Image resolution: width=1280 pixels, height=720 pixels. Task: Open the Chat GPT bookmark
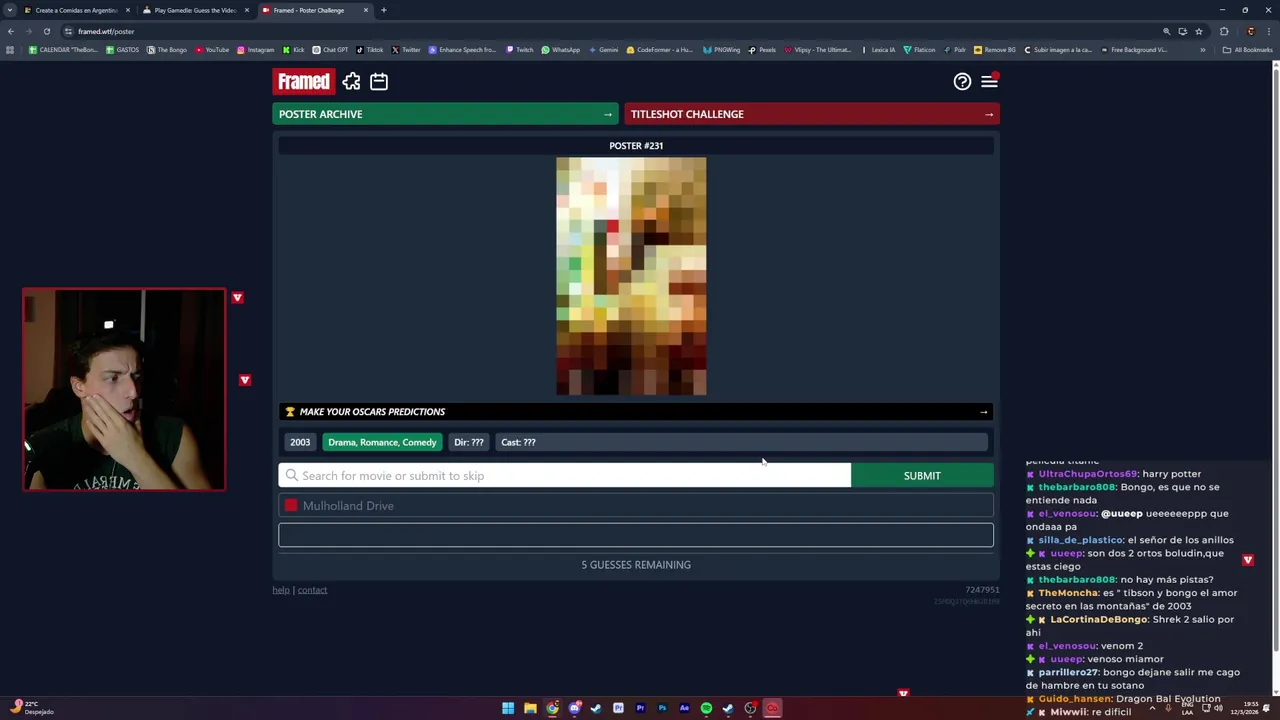click(330, 50)
